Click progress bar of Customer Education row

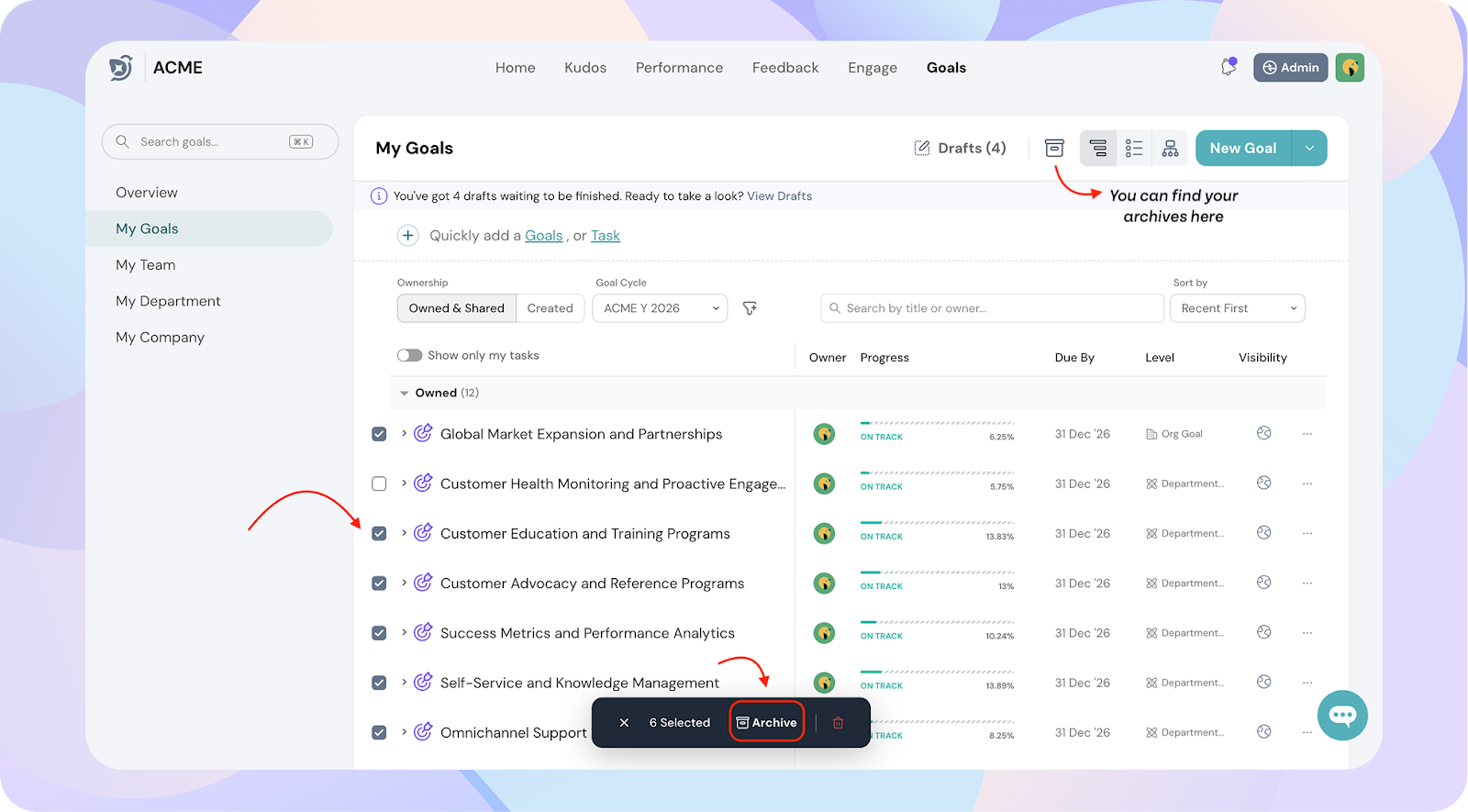point(937,522)
